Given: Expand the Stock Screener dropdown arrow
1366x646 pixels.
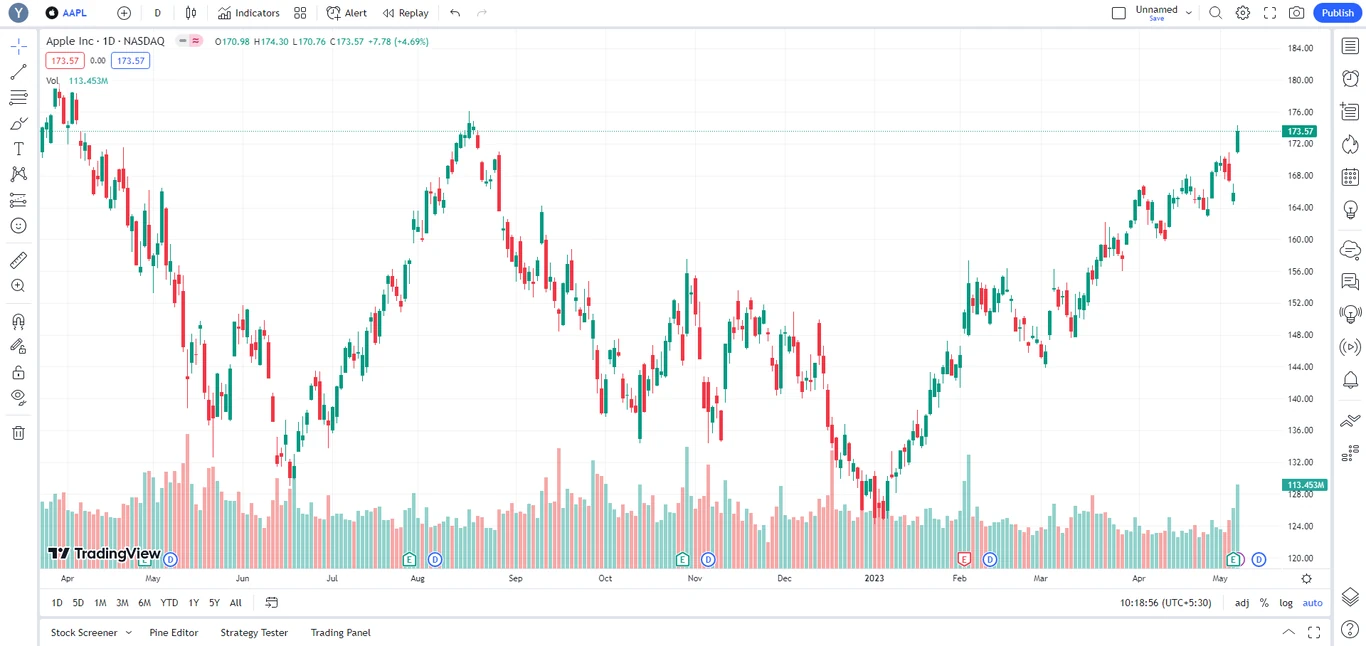Looking at the screenshot, I should coord(128,633).
